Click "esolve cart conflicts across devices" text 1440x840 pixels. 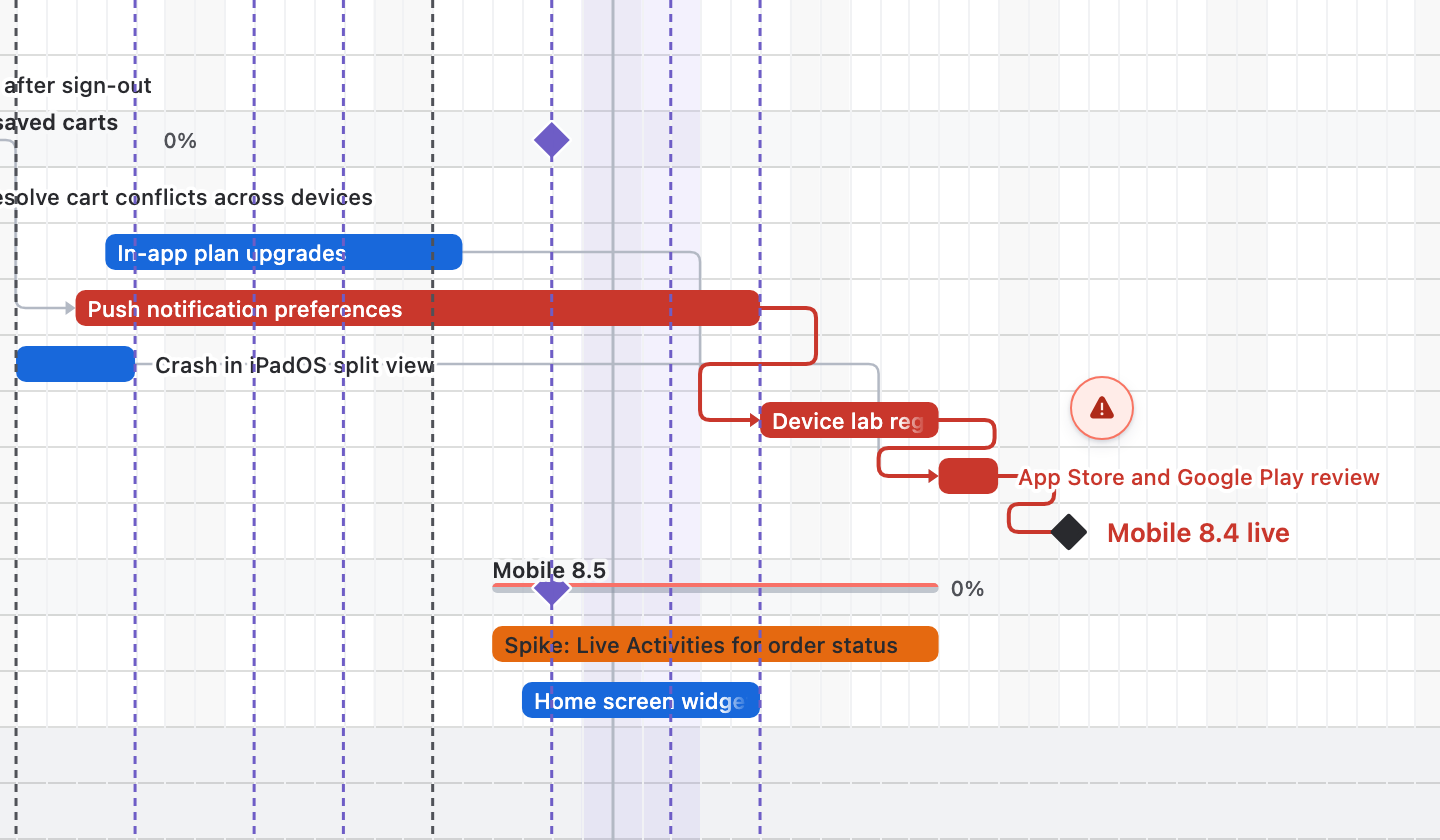click(x=186, y=197)
